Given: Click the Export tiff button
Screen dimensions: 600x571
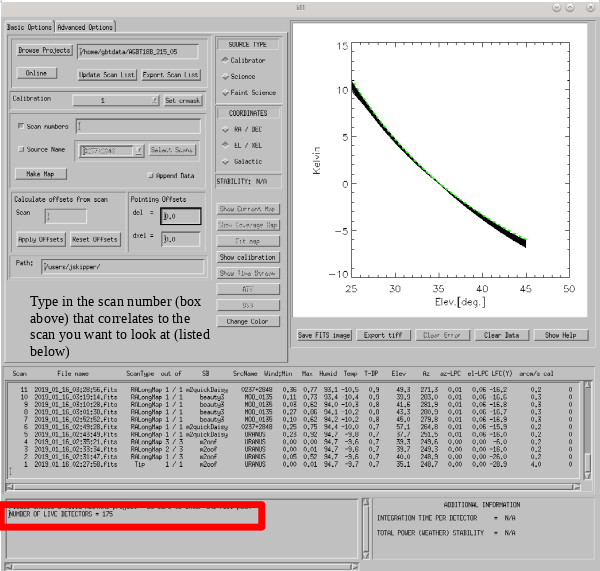Looking at the screenshot, I should click(x=383, y=335).
